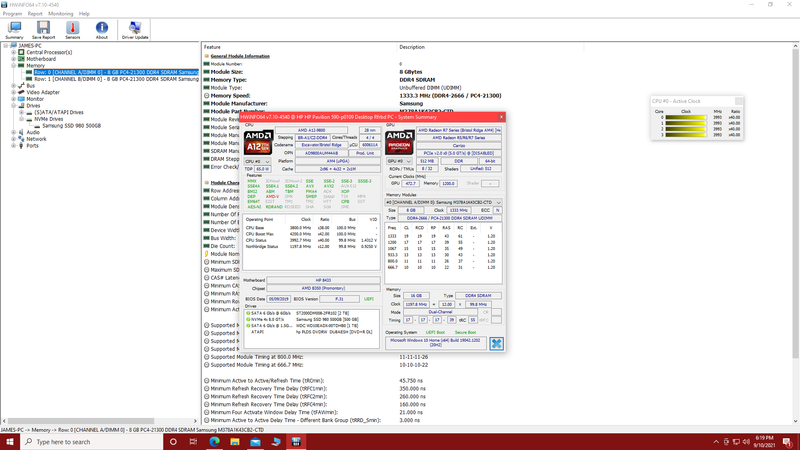Expand the Video Adapter node
This screenshot has height=450, width=800.
pos(14,92)
